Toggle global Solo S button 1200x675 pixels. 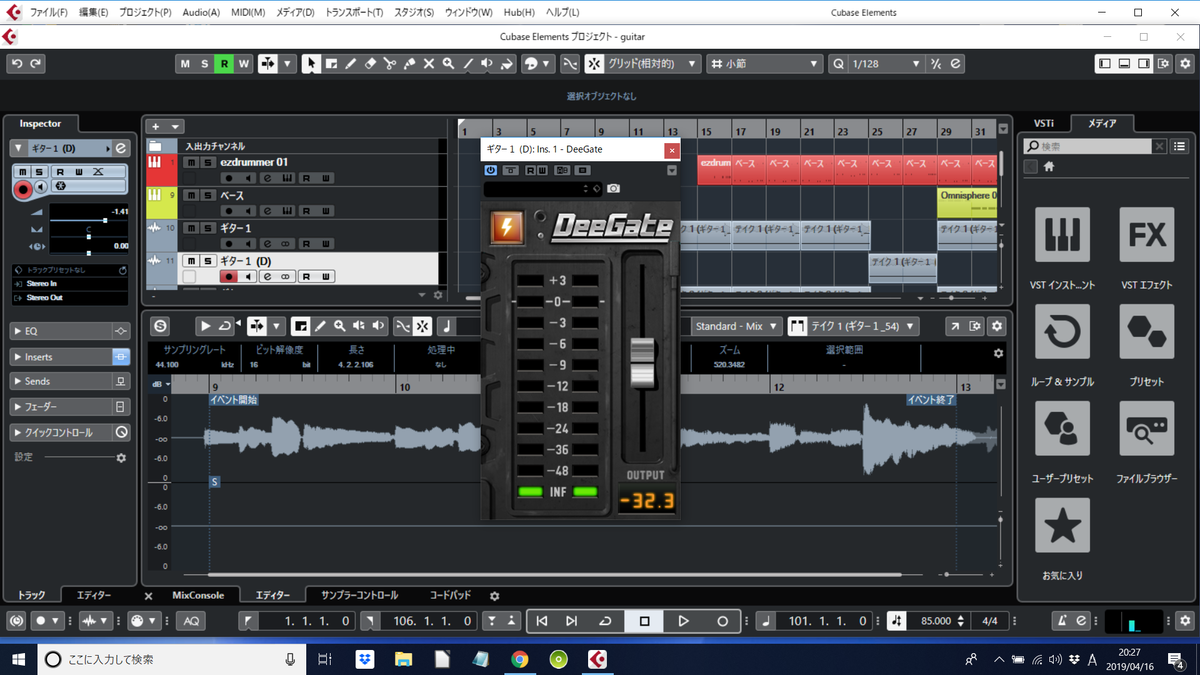click(205, 63)
